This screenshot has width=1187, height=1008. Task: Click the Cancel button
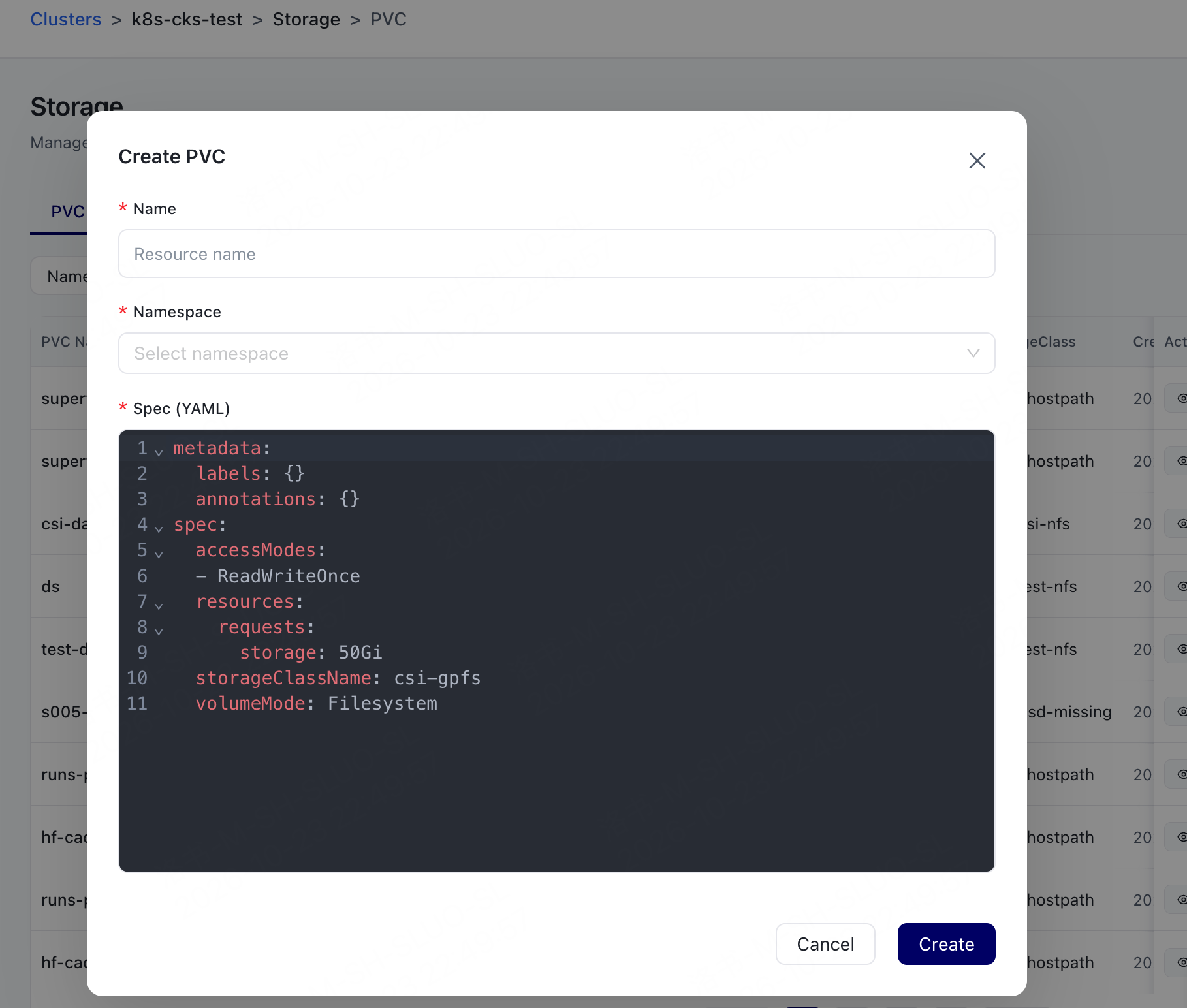(x=825, y=944)
